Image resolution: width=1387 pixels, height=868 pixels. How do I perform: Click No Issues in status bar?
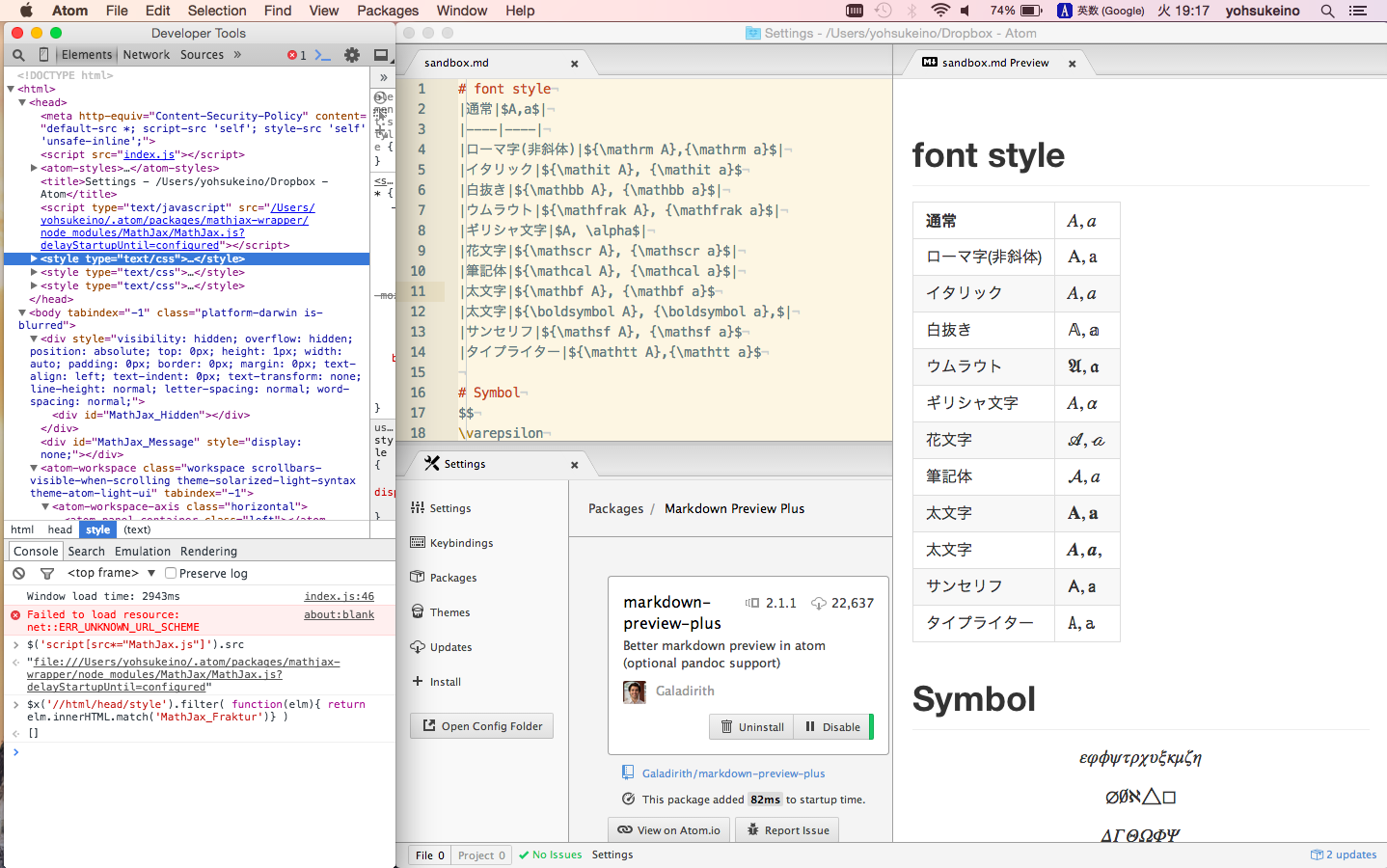click(x=551, y=854)
